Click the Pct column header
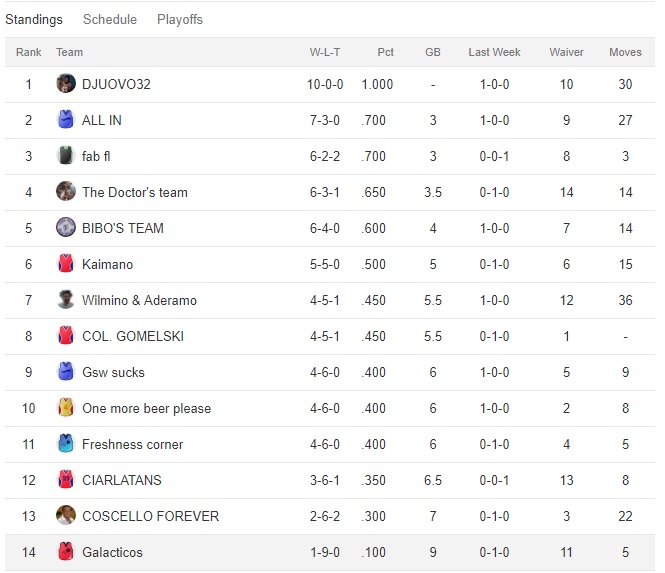This screenshot has height=573, width=665. tap(385, 52)
